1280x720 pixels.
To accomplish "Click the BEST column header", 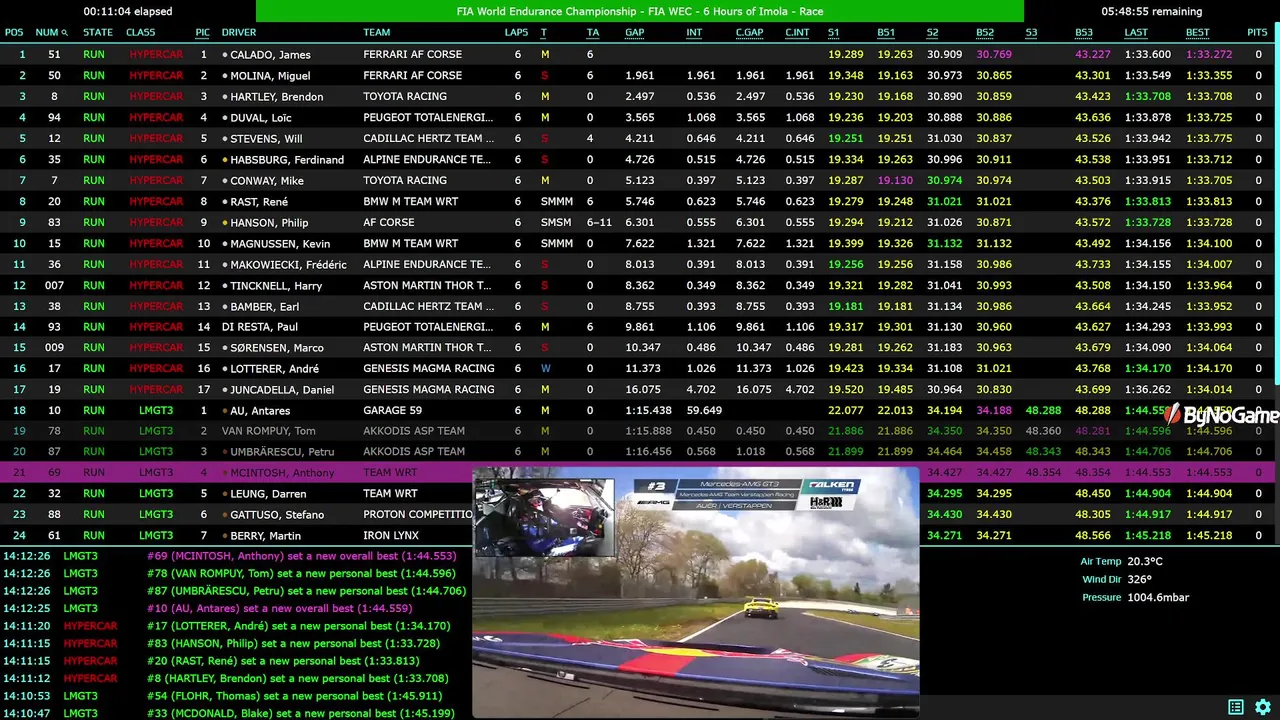I will 1198,33.
